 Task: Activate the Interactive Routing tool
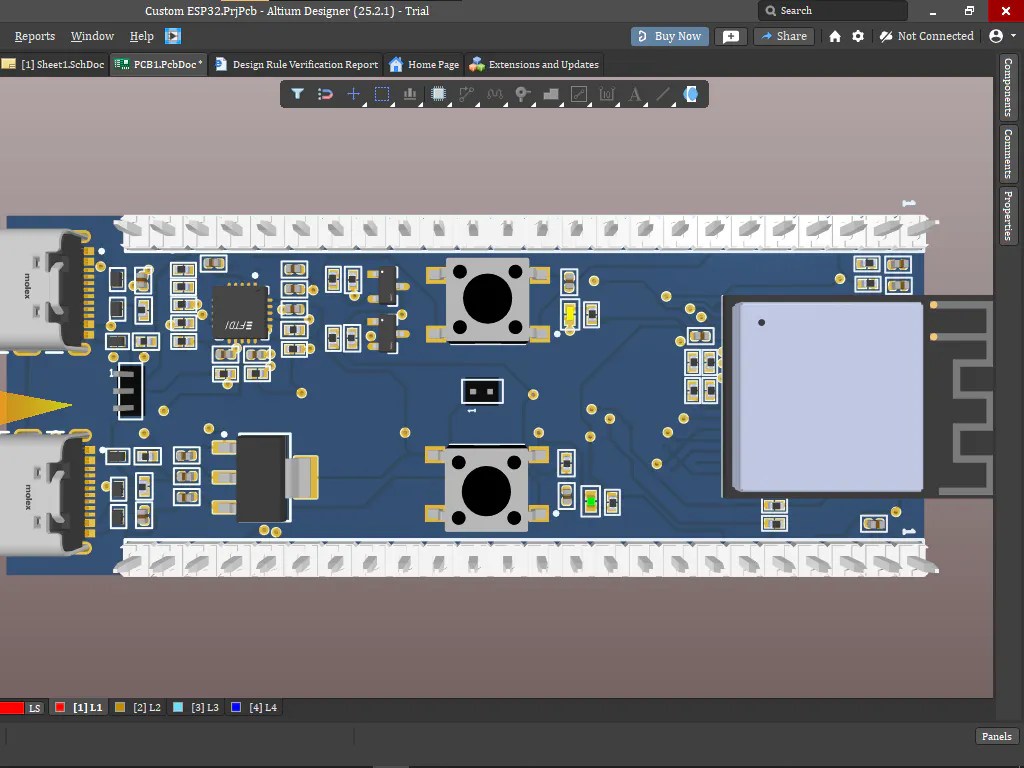466,94
